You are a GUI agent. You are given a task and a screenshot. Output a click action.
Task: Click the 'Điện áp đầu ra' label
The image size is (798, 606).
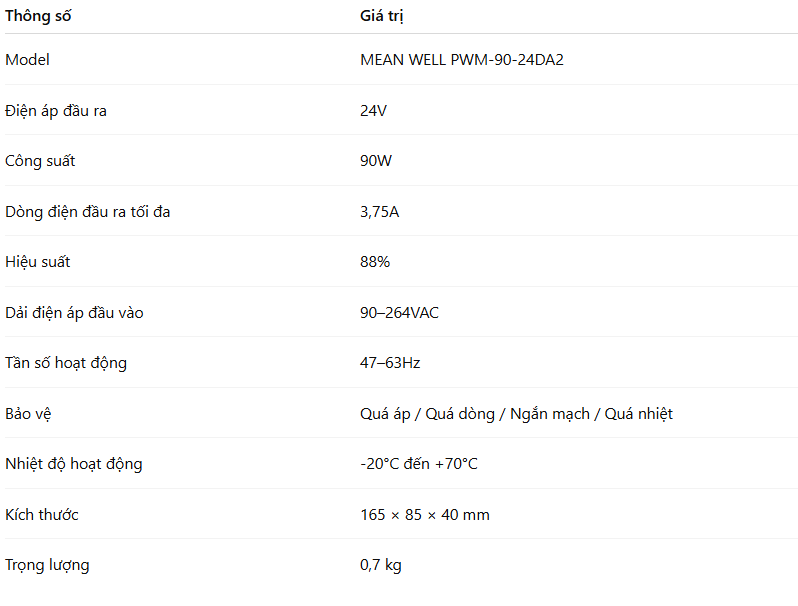coord(56,111)
